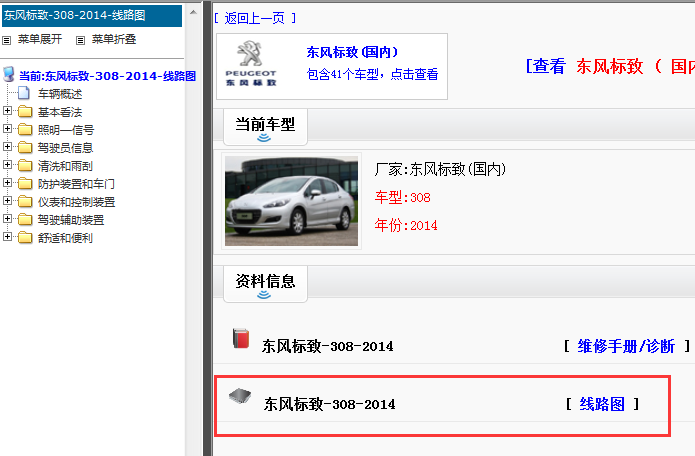695x456 pixels.
Task: Expand the 清洗和雨刮 tree node
Action: [x=7, y=164]
